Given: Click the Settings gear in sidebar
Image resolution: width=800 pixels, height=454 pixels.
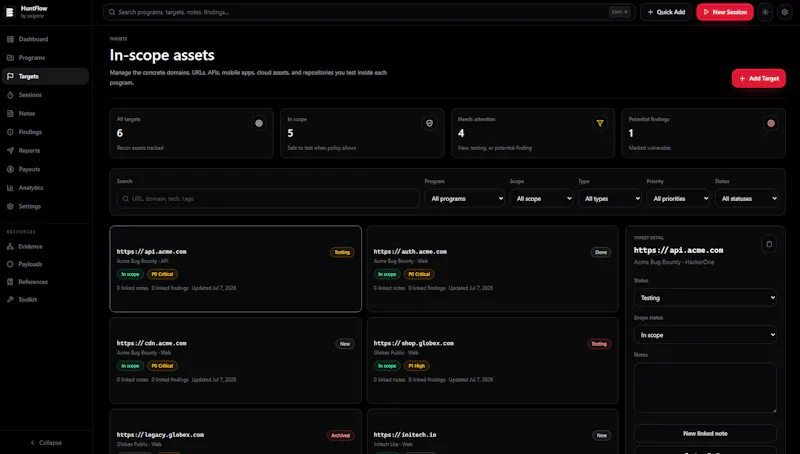Looking at the screenshot, I should tap(10, 207).
